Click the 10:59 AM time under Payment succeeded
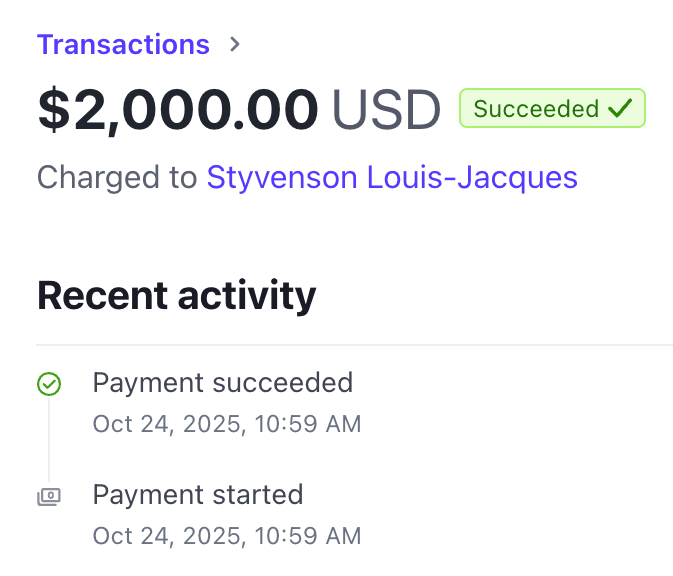Screen dimensions: 673x576 (308, 424)
